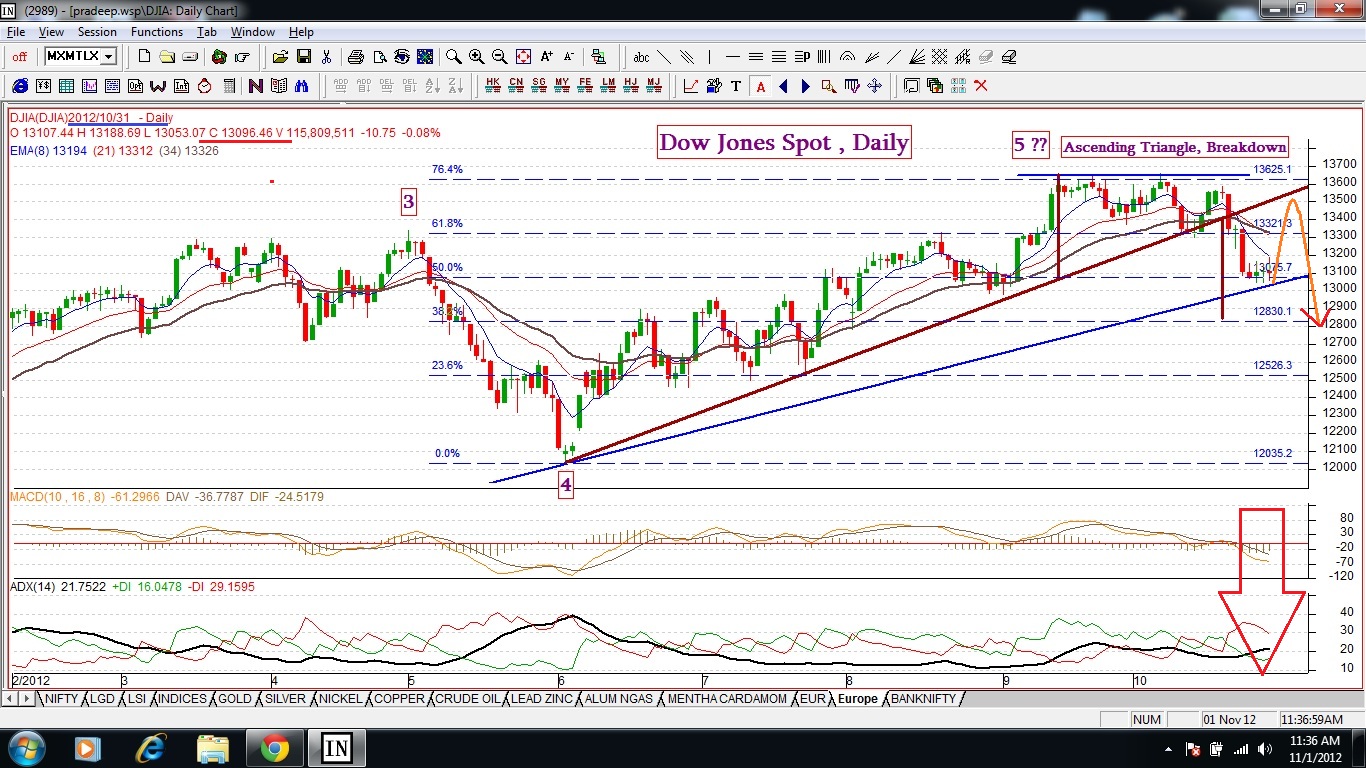This screenshot has height=768, width=1366.
Task: Click the new document icon
Action: (144, 57)
